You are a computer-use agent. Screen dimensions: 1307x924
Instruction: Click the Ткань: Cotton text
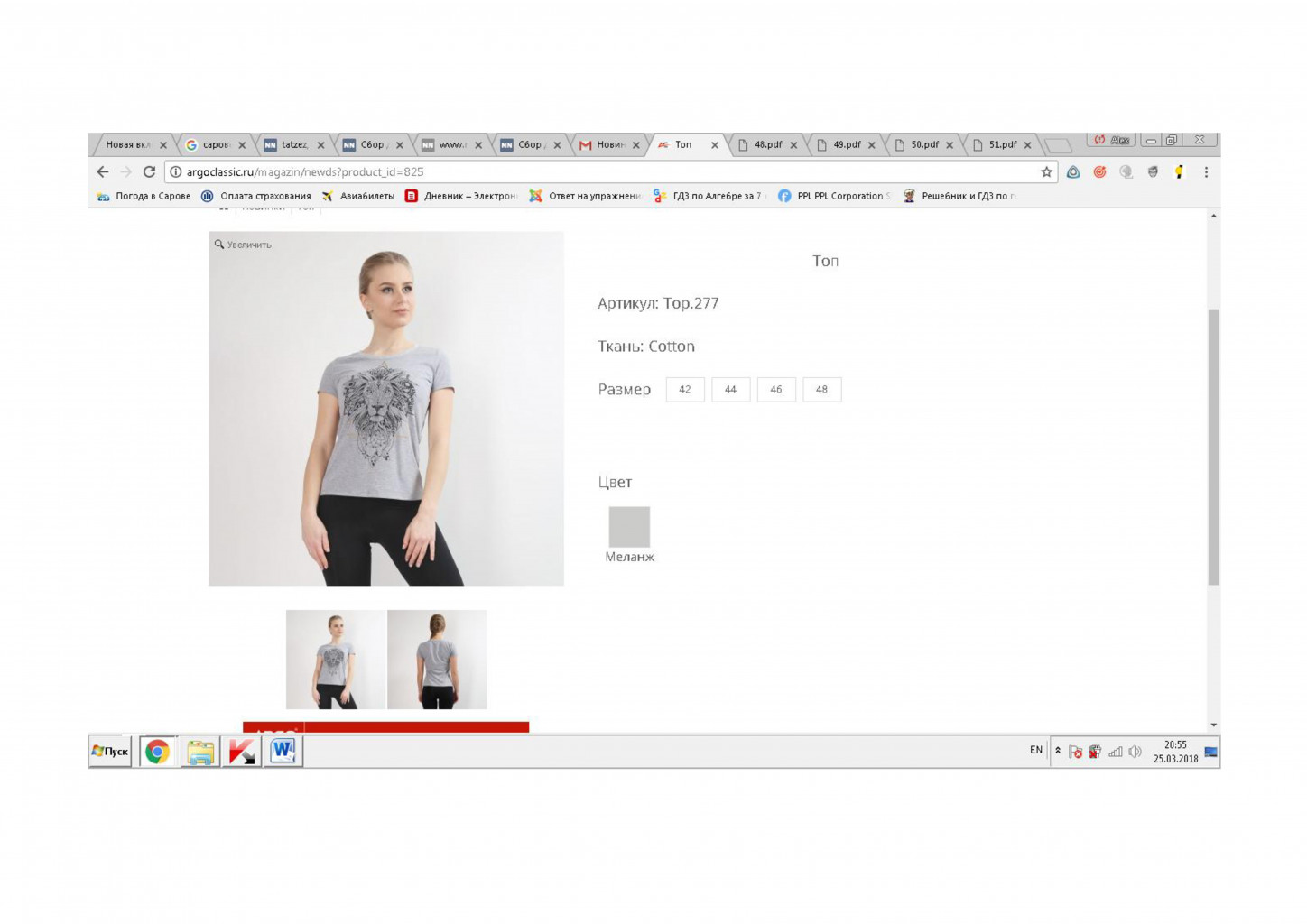(646, 346)
